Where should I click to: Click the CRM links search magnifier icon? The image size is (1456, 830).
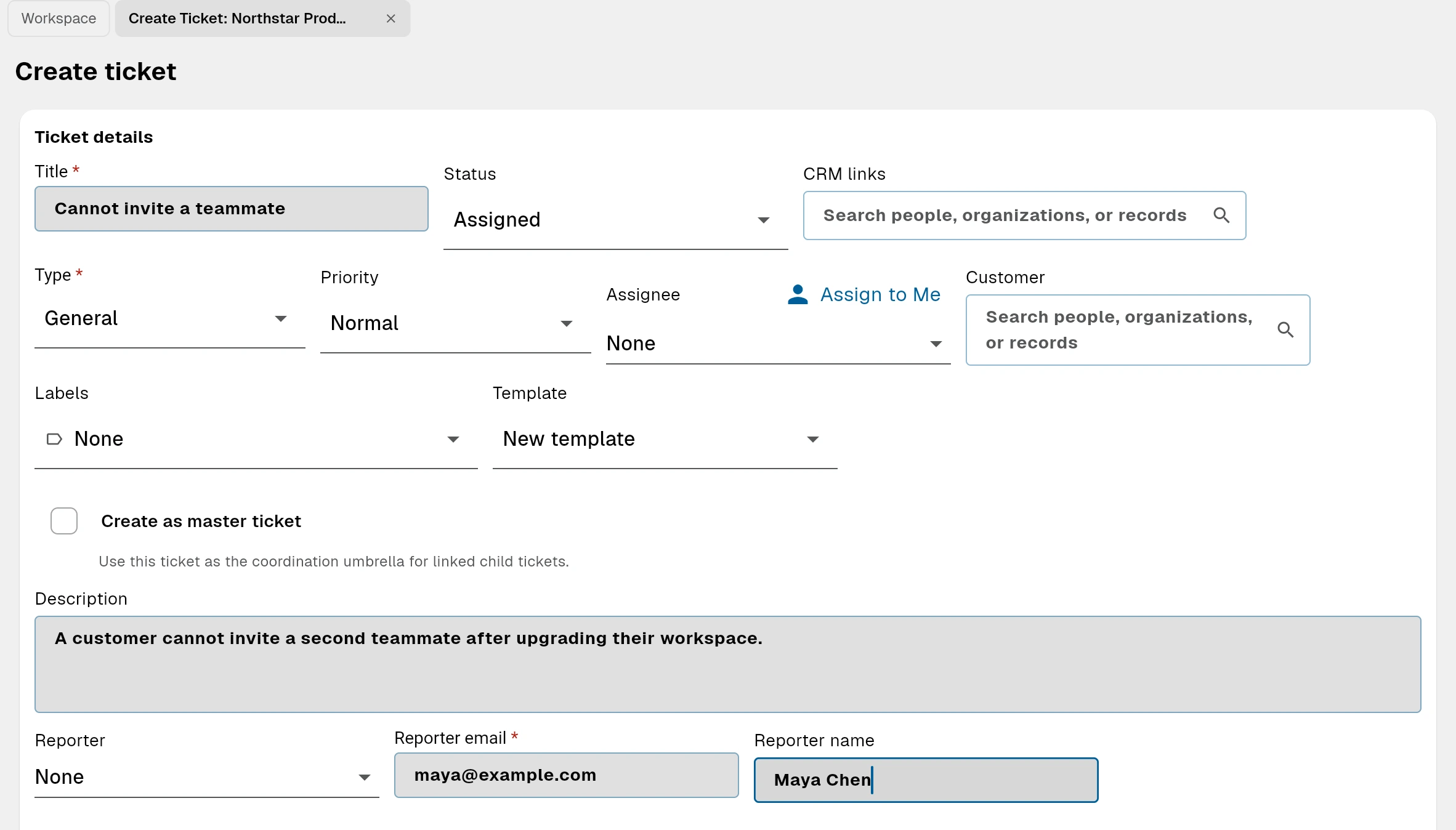[1221, 215]
